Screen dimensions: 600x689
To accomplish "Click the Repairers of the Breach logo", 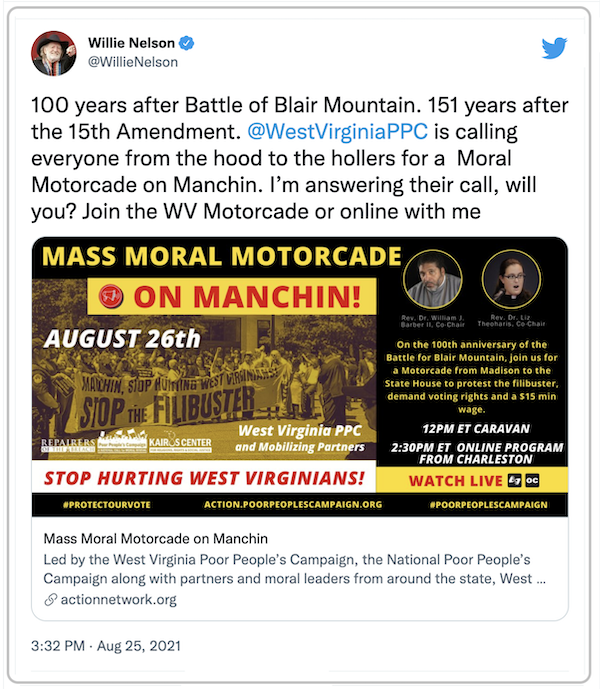I will 68,445.
